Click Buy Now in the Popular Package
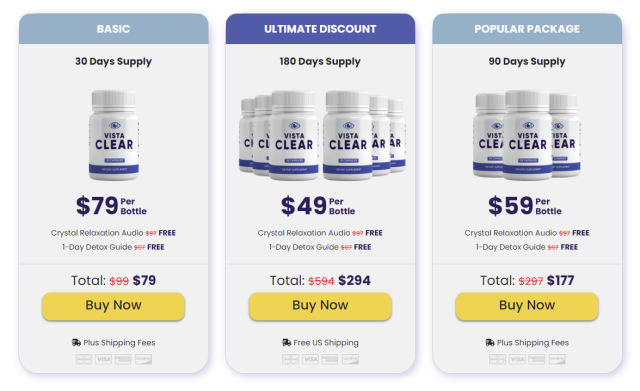This screenshot has height=391, width=640. [x=527, y=306]
